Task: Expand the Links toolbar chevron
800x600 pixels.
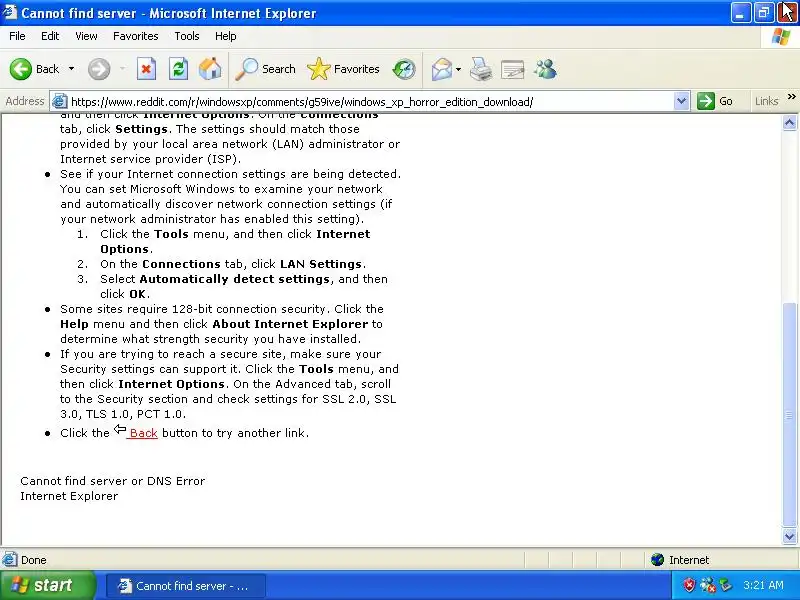Action: [792, 97]
